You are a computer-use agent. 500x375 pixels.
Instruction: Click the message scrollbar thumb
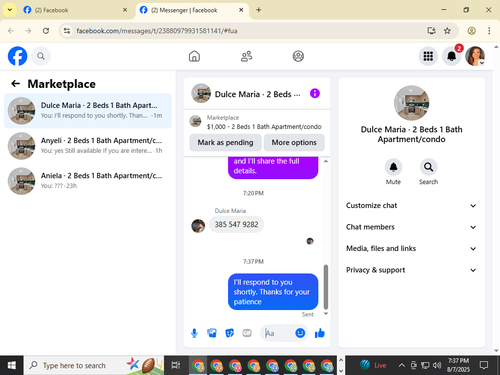point(326,287)
